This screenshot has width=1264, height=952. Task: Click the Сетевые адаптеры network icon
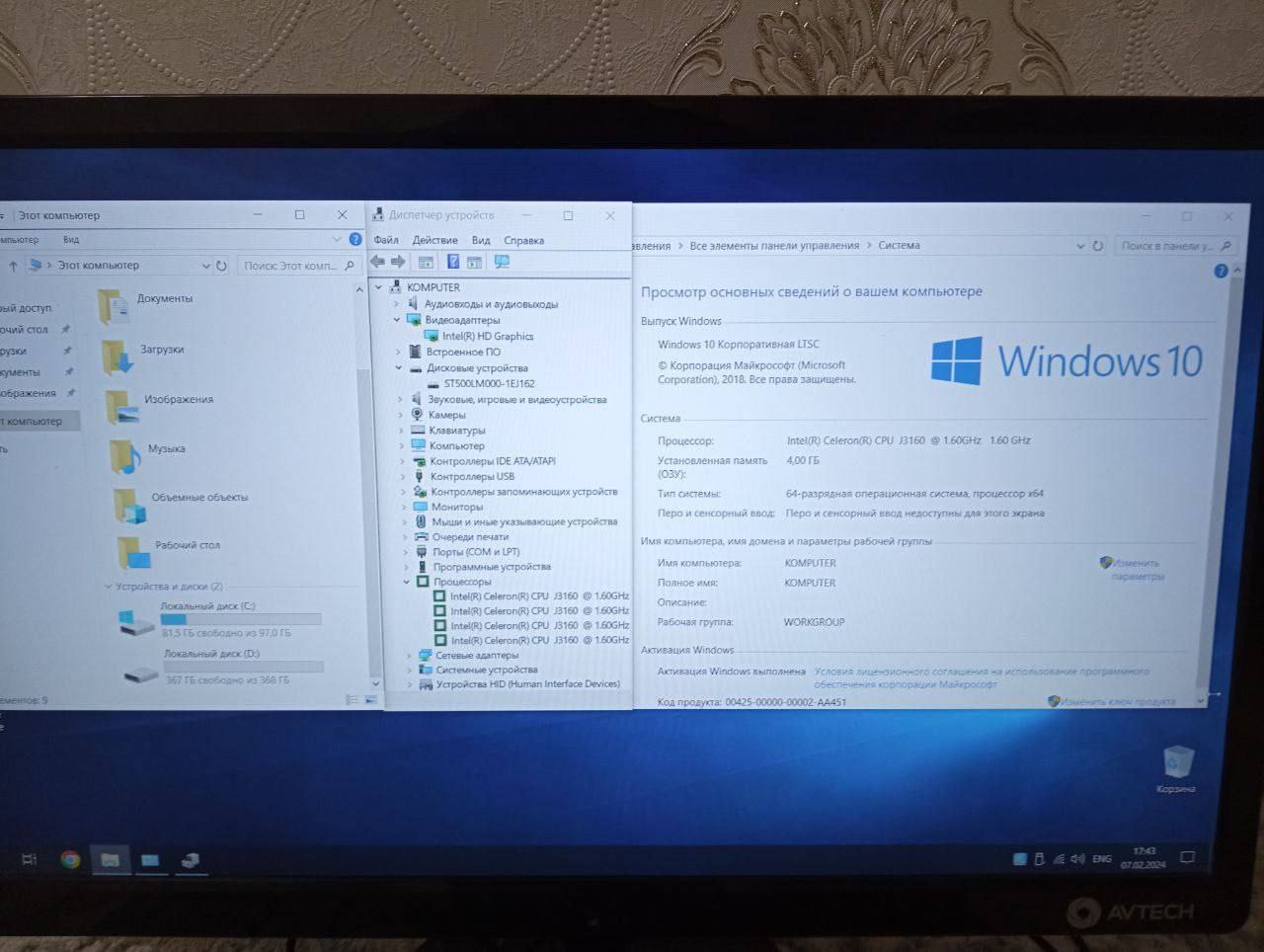pyautogui.click(x=425, y=655)
